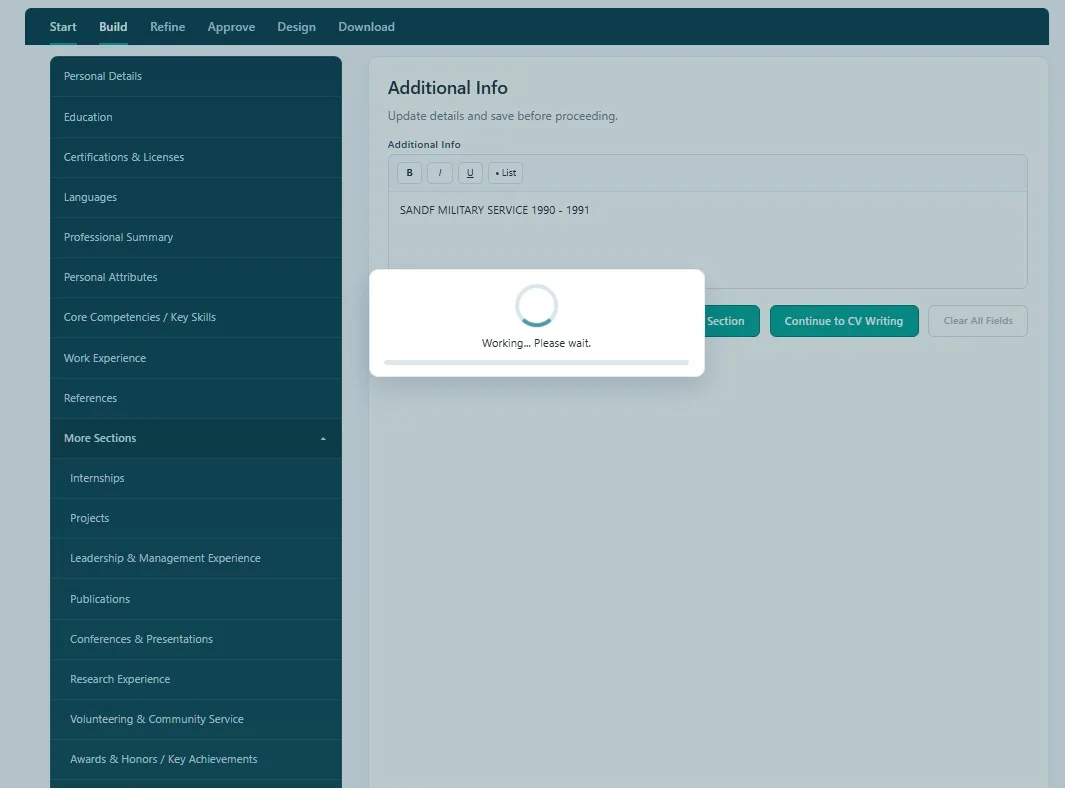Image resolution: width=1065 pixels, height=790 pixels.
Task: Click the 'SANDF MILITARY SERVICE 1990 - 1991' text
Action: tap(494, 210)
